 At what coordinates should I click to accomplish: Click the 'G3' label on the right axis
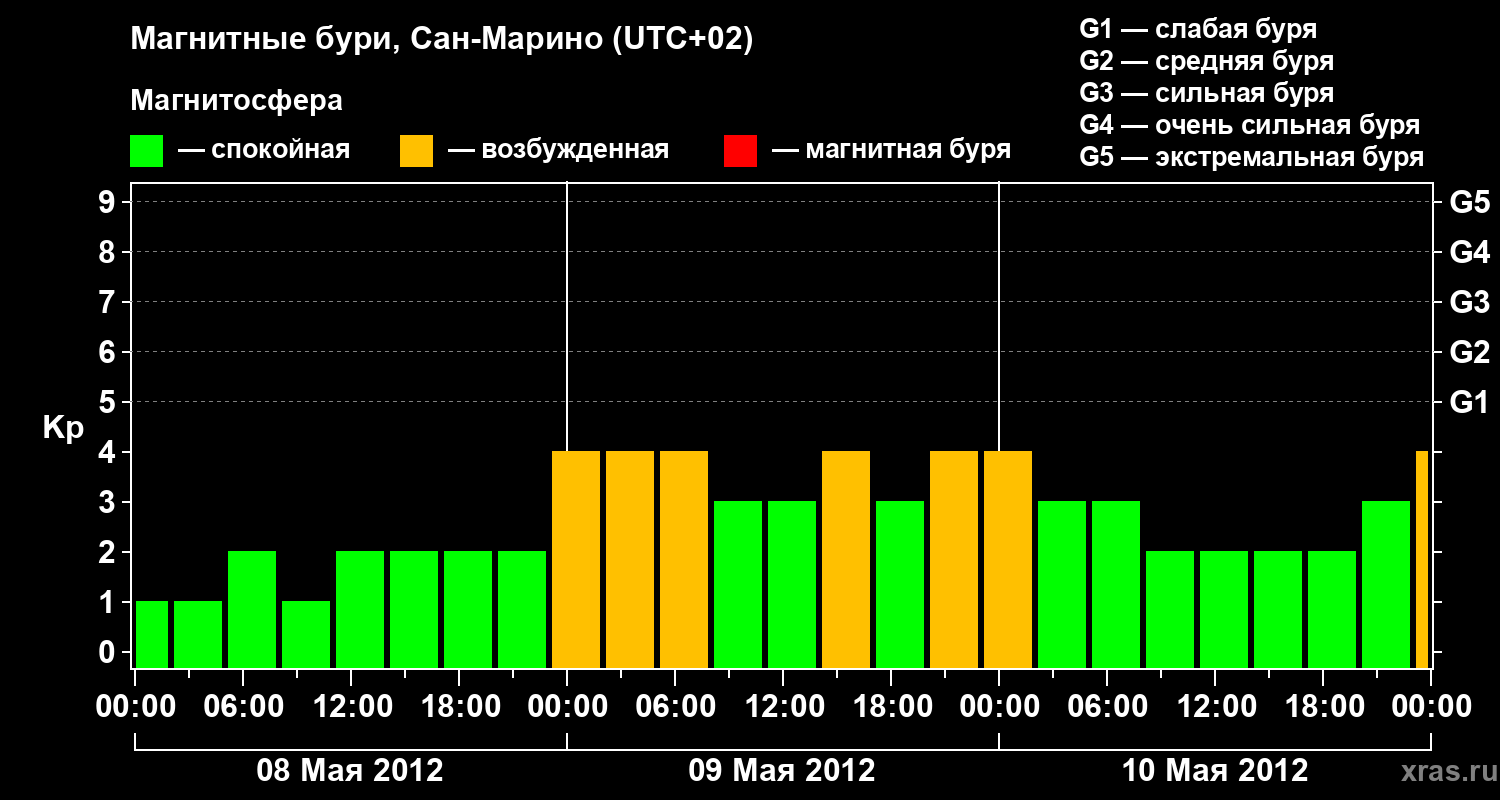1470,302
